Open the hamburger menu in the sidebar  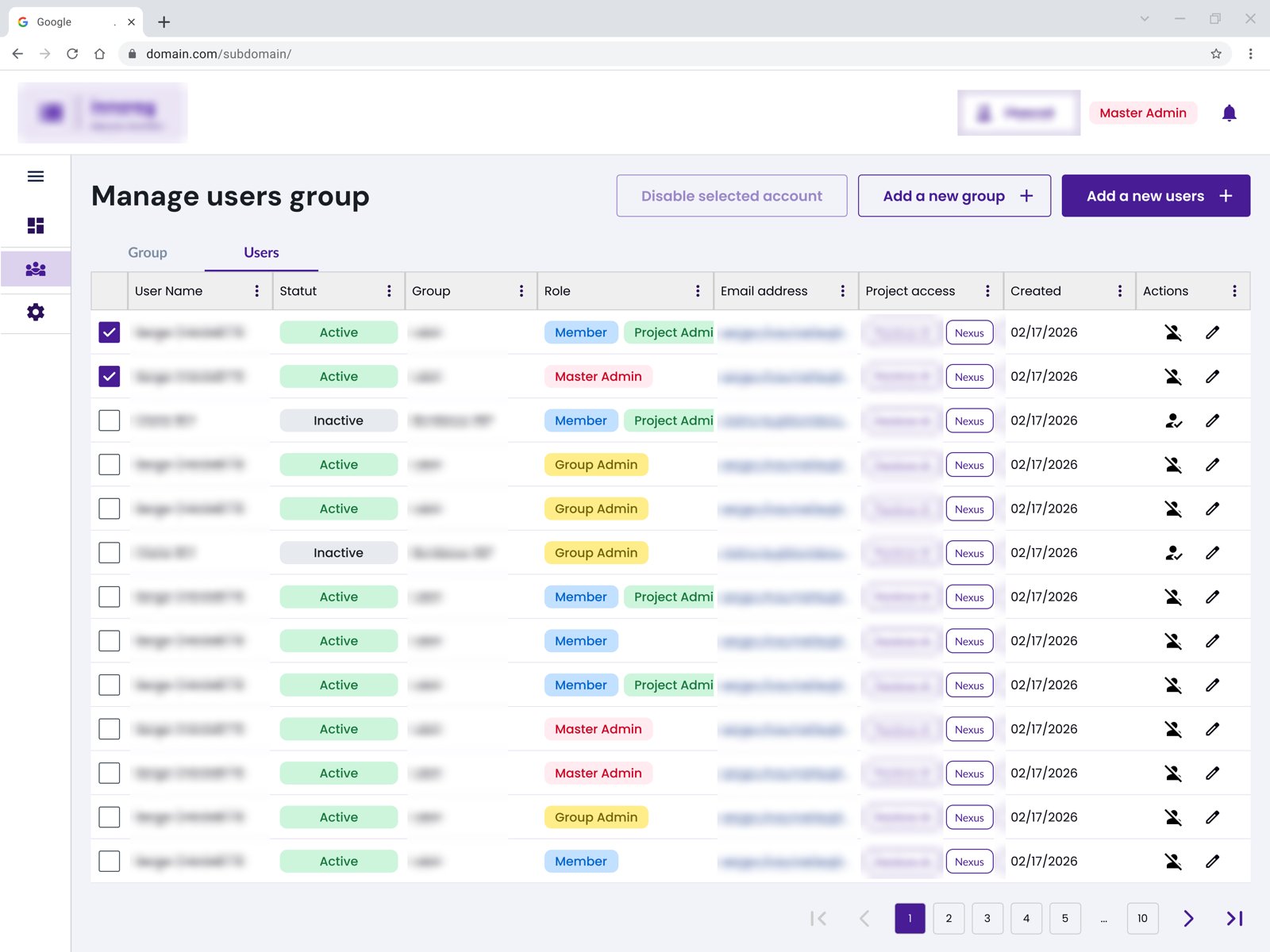coord(36,176)
